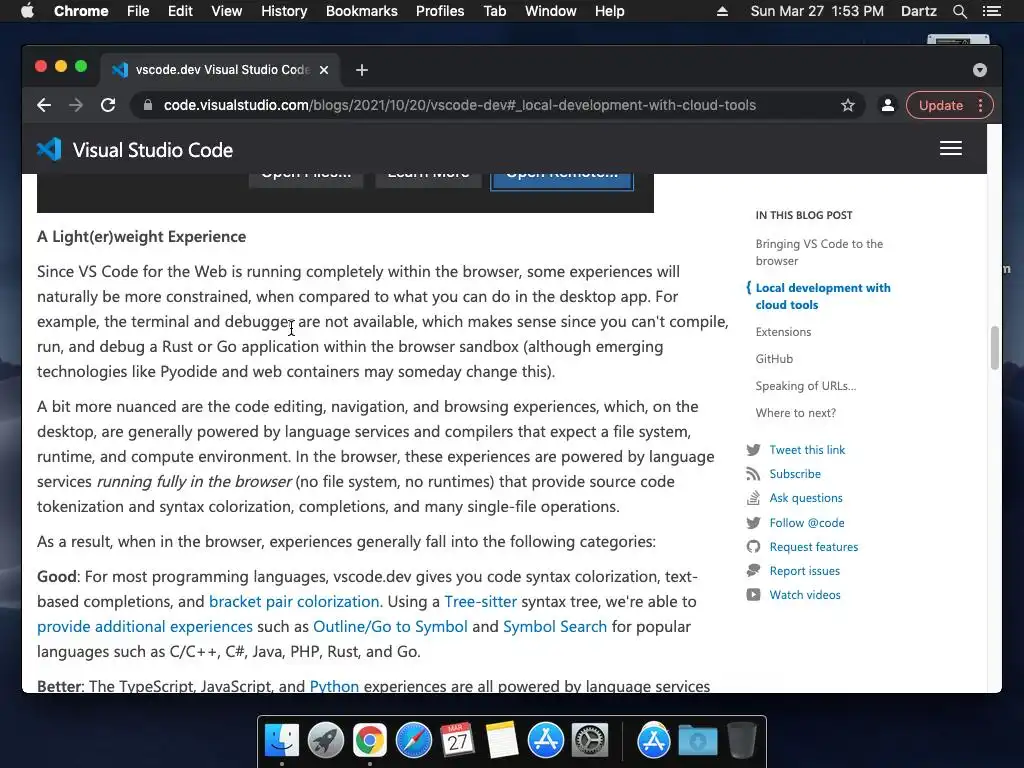Open the Bookmarks menu

[x=362, y=11]
